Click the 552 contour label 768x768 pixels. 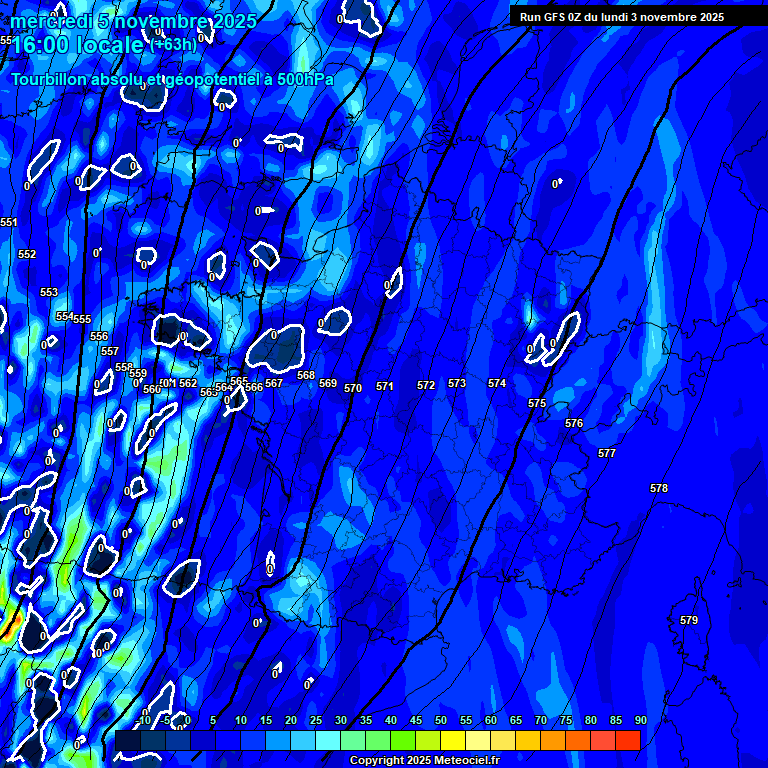pyautogui.click(x=27, y=254)
